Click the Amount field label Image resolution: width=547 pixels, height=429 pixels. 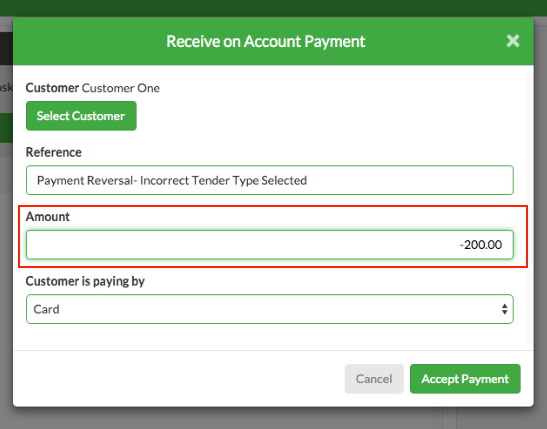coord(48,217)
